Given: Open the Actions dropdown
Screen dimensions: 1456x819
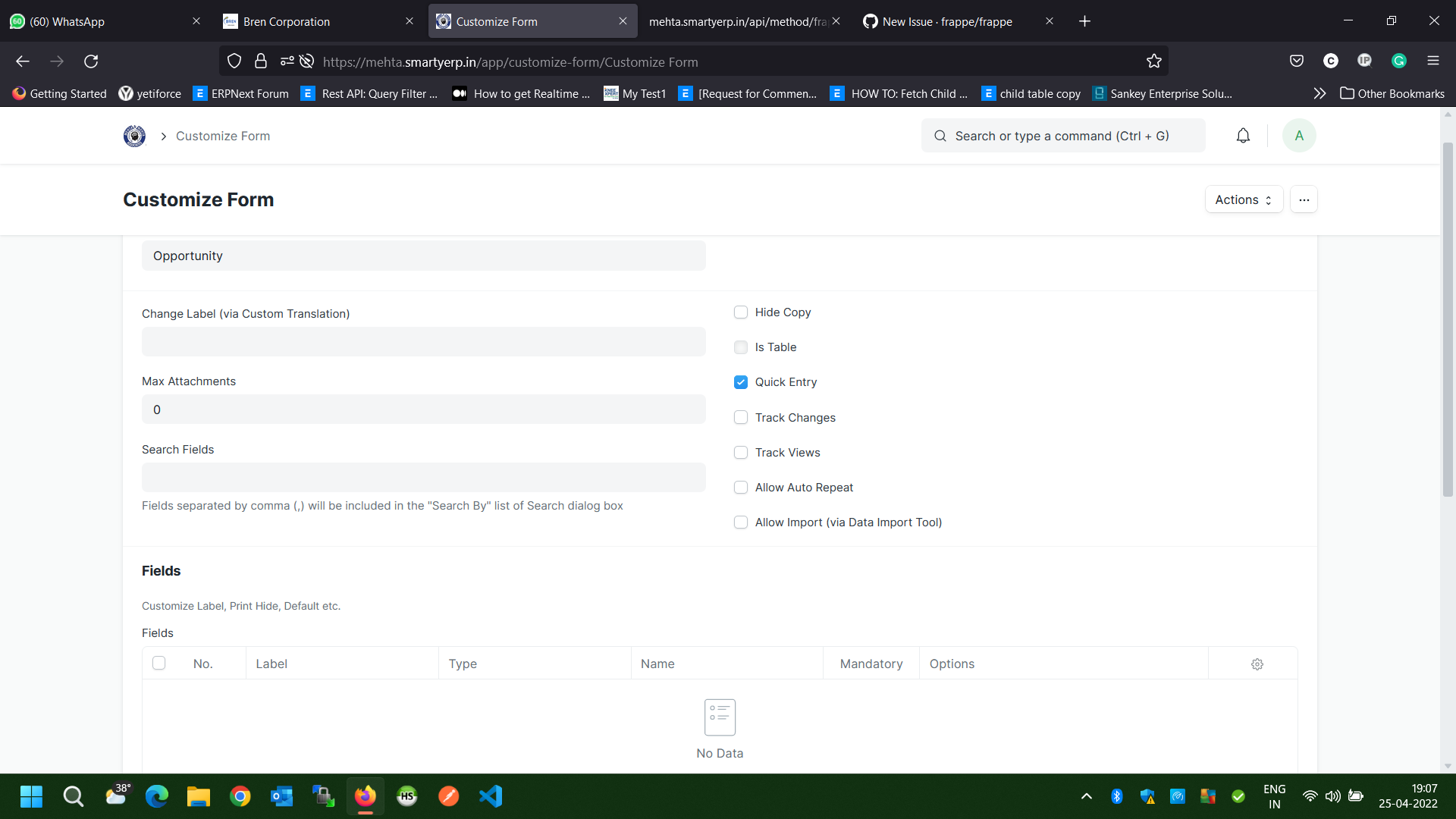Looking at the screenshot, I should (x=1243, y=199).
